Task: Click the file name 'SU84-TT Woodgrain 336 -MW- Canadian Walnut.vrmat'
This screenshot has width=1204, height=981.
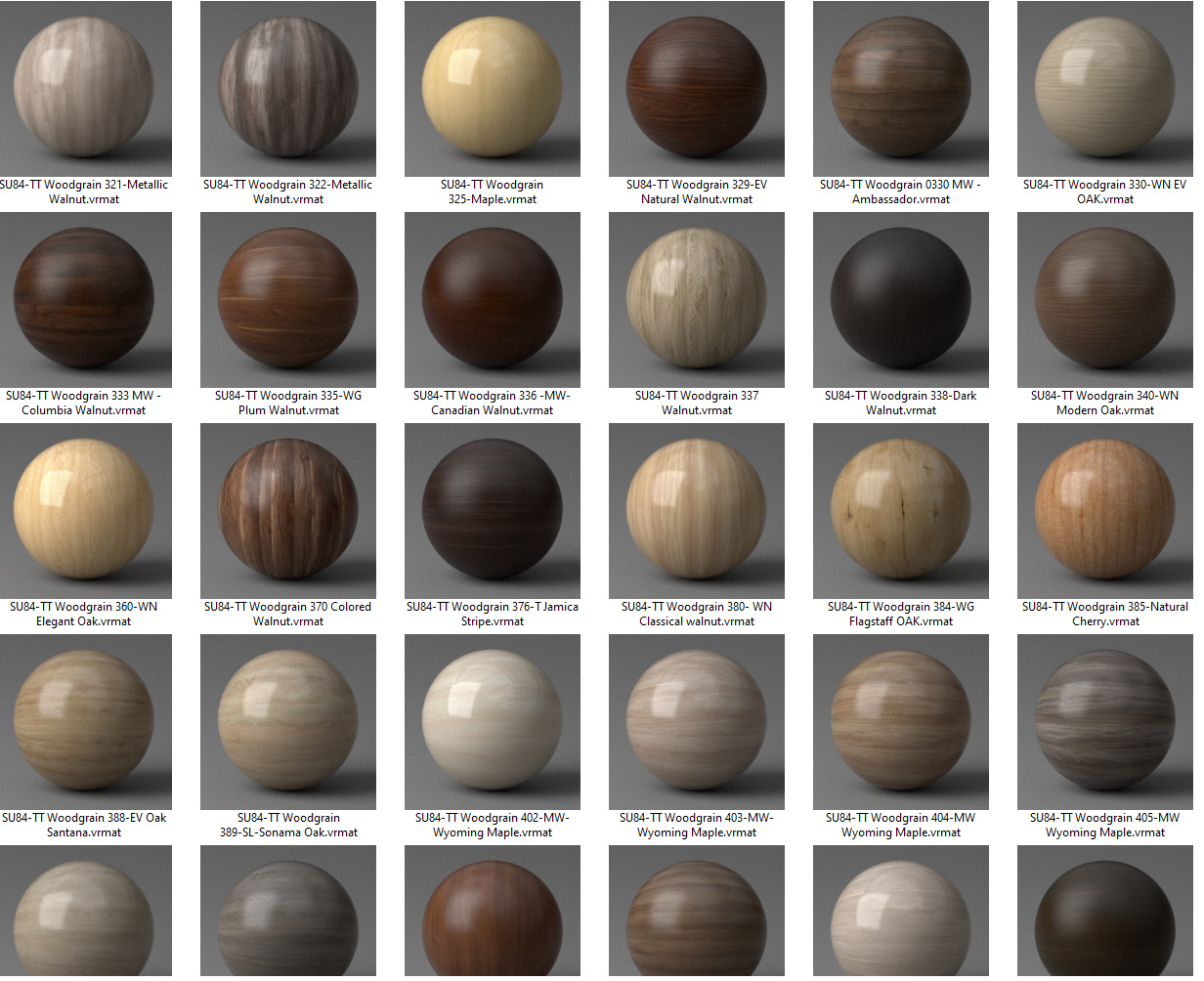Action: (x=493, y=403)
